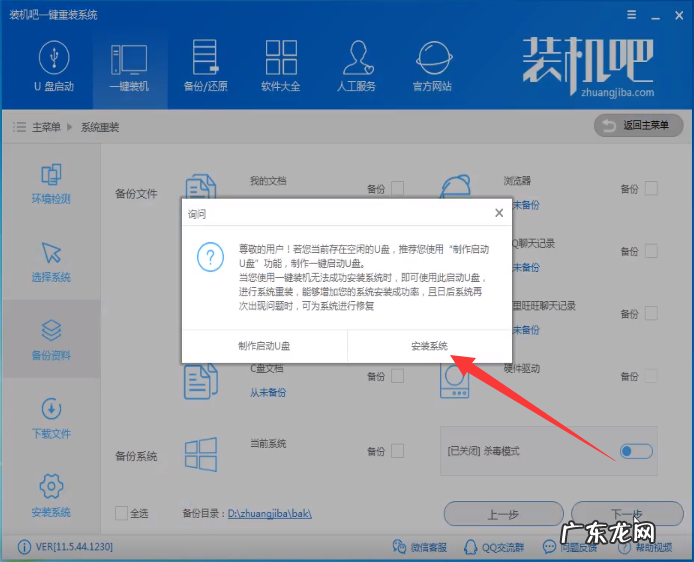
Task: Check 备份 for 当前系统
Action: coord(397,451)
